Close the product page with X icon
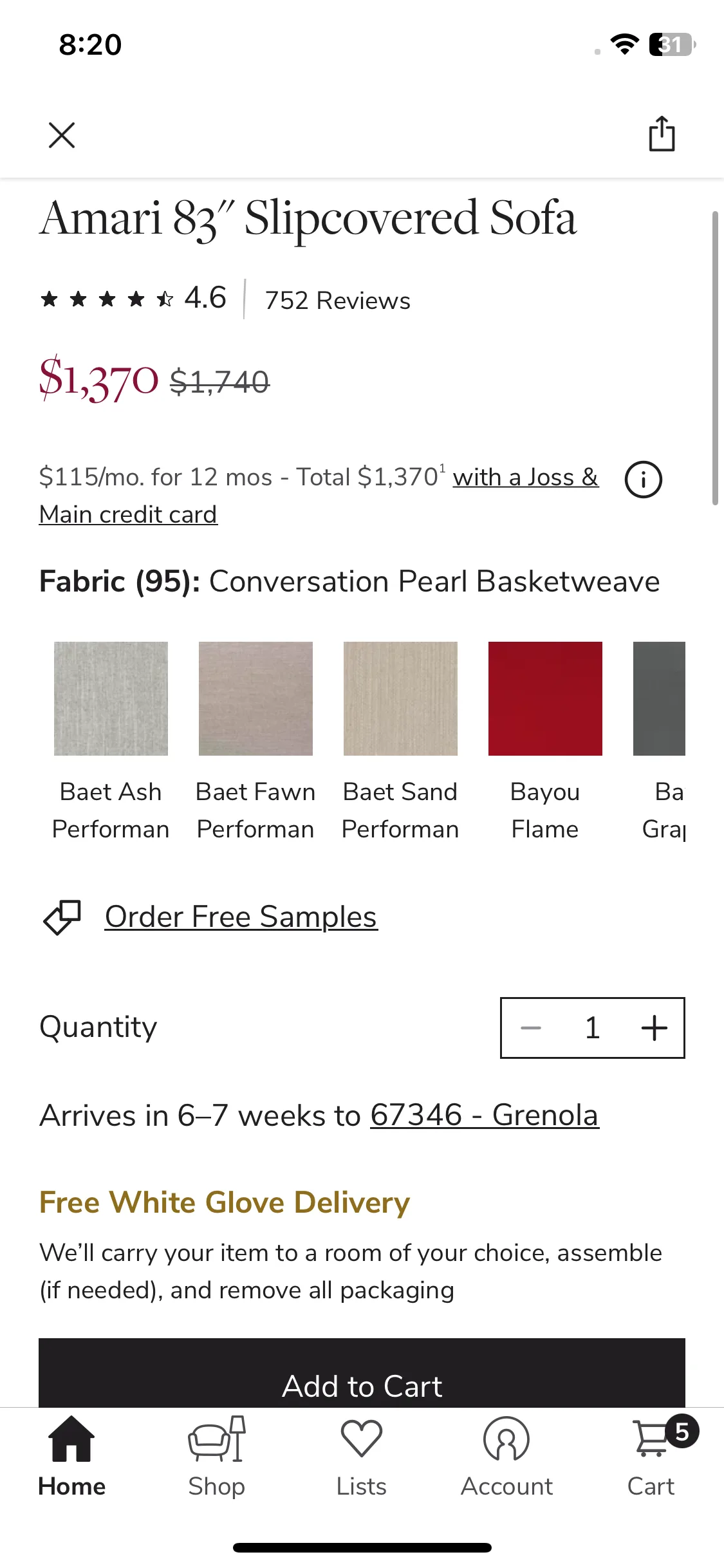The height and width of the screenshot is (1568, 724). [x=62, y=135]
